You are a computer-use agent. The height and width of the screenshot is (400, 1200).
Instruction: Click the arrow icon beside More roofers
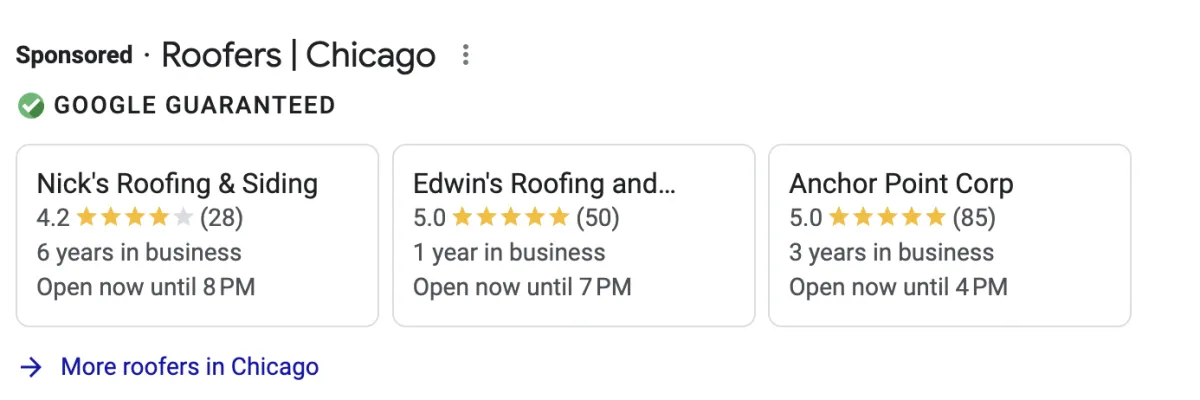[x=32, y=367]
